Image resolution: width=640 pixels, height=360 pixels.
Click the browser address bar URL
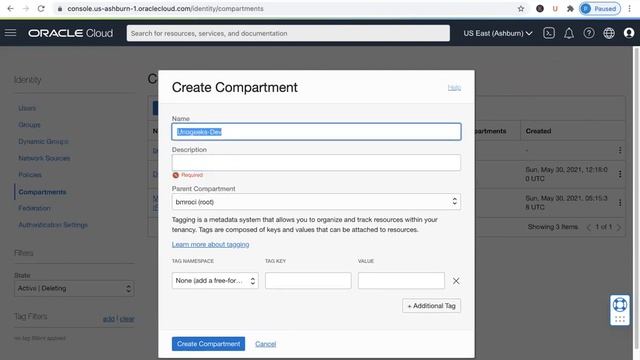pyautogui.click(x=165, y=9)
